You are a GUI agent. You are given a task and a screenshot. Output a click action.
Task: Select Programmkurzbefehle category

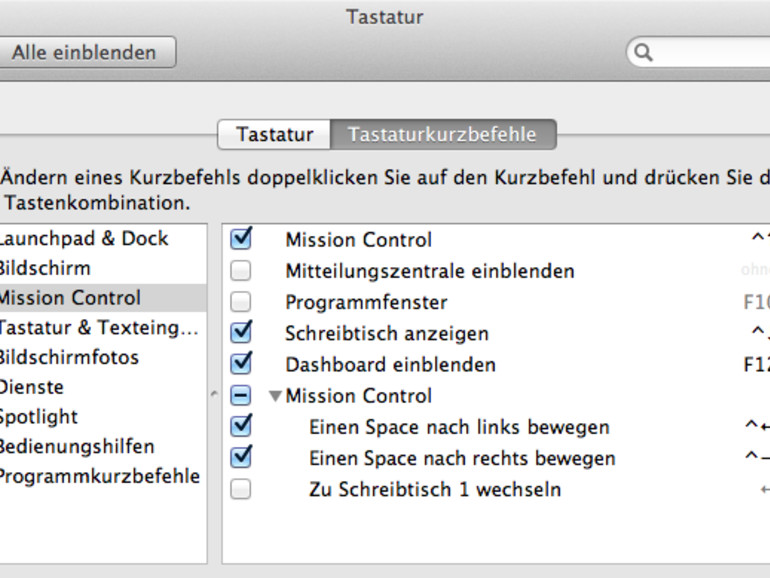click(x=102, y=476)
